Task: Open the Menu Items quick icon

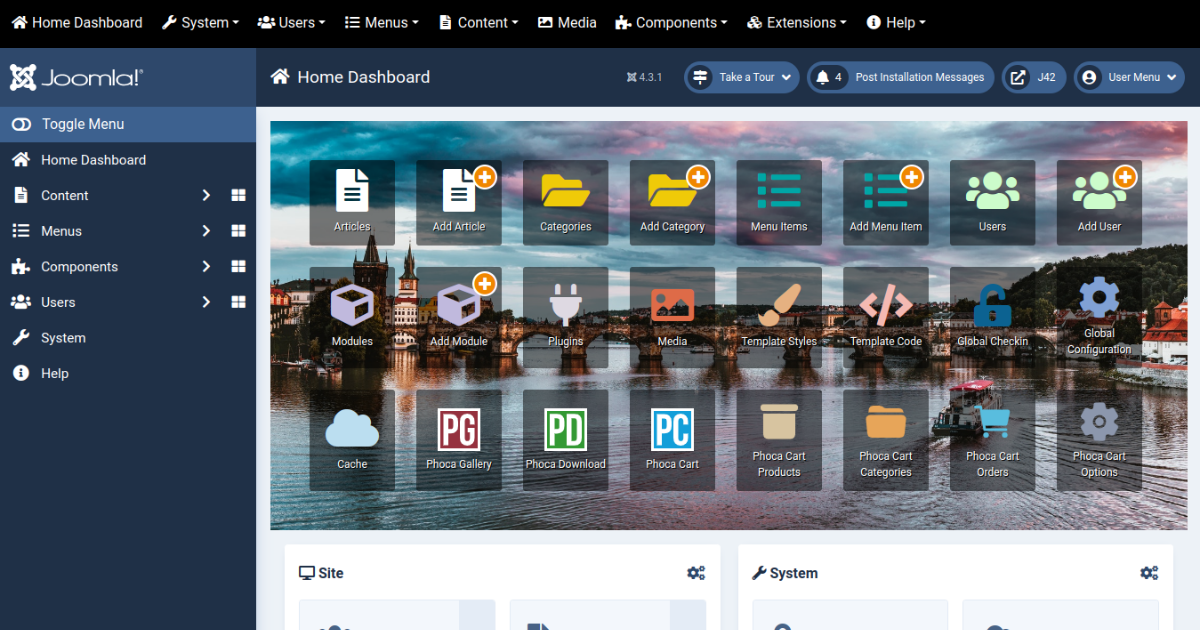Action: tap(779, 203)
